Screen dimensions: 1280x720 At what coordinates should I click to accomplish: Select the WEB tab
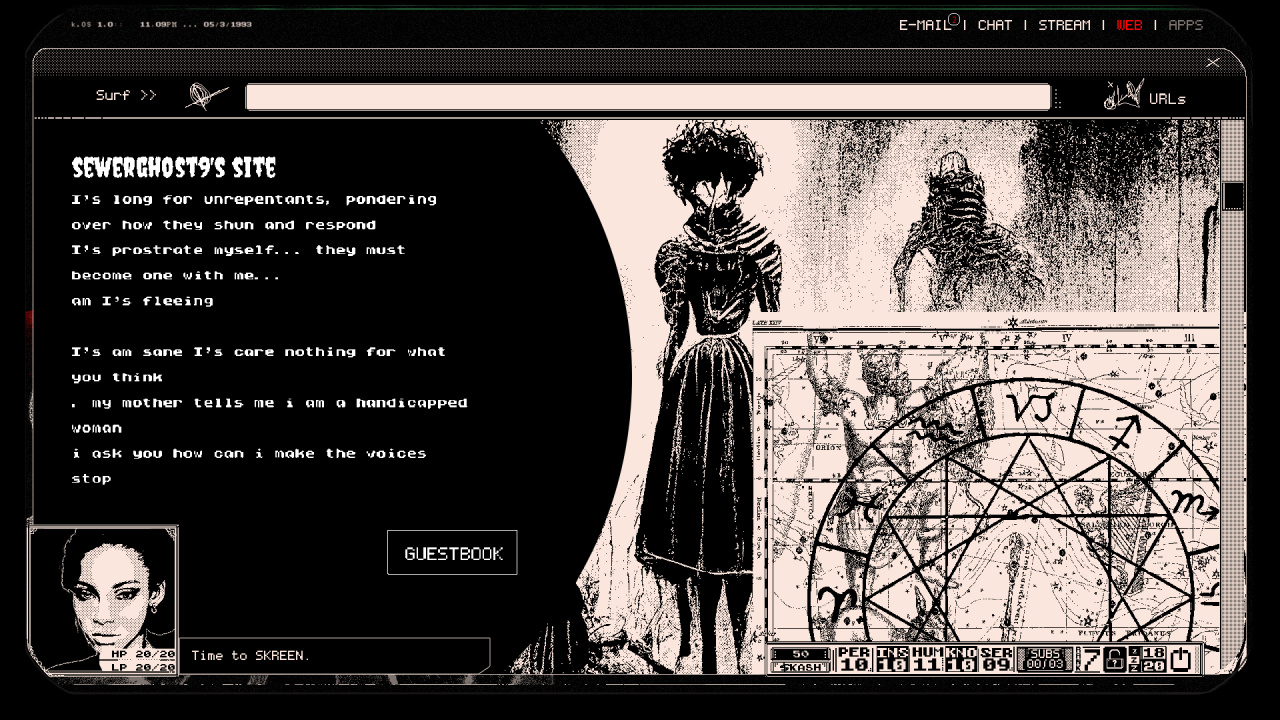[x=1129, y=25]
